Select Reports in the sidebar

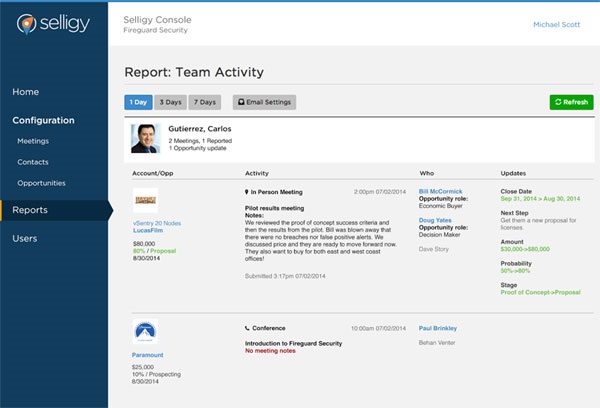(54, 210)
